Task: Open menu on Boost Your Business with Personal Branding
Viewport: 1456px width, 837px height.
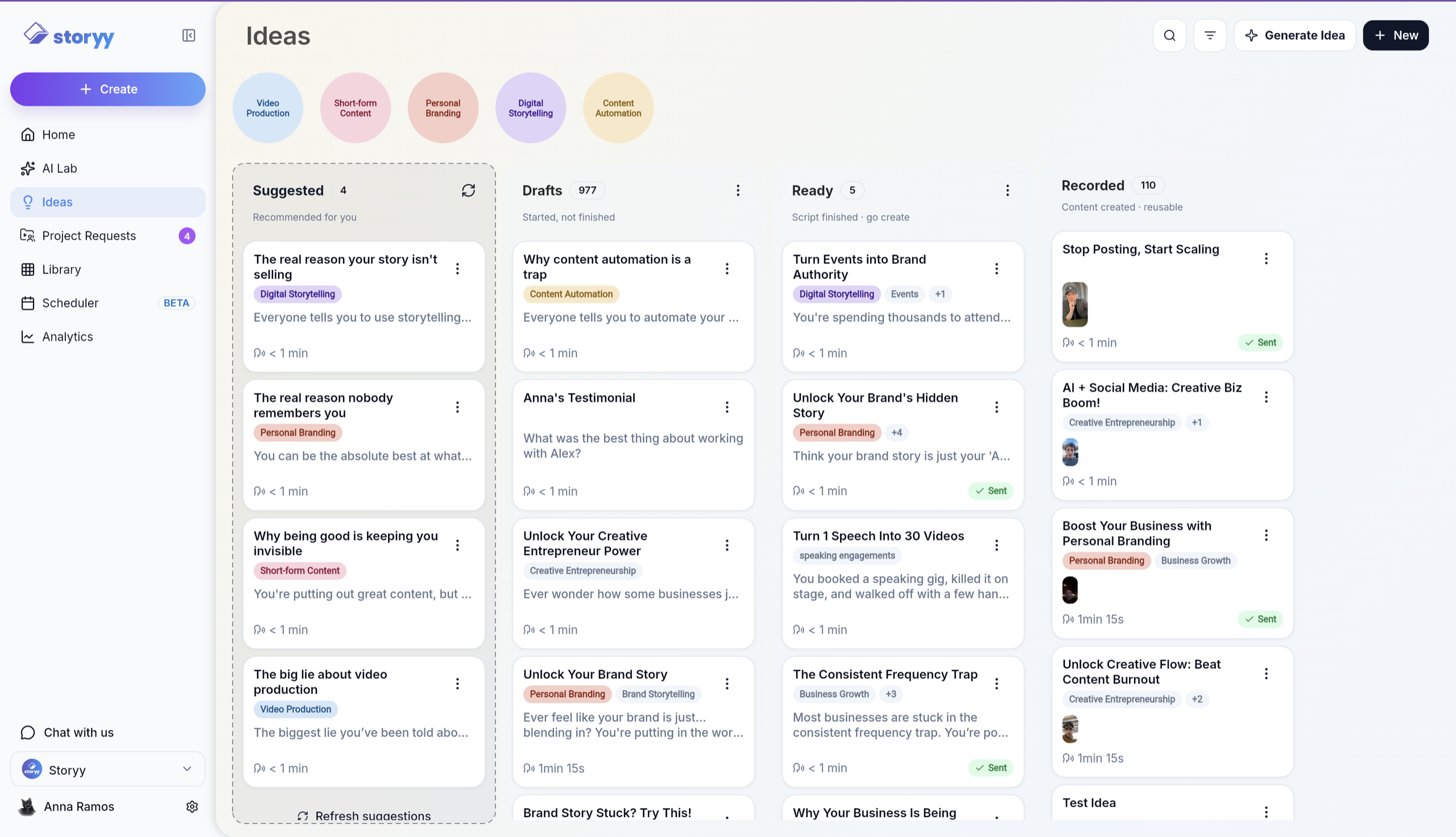Action: 1265,535
